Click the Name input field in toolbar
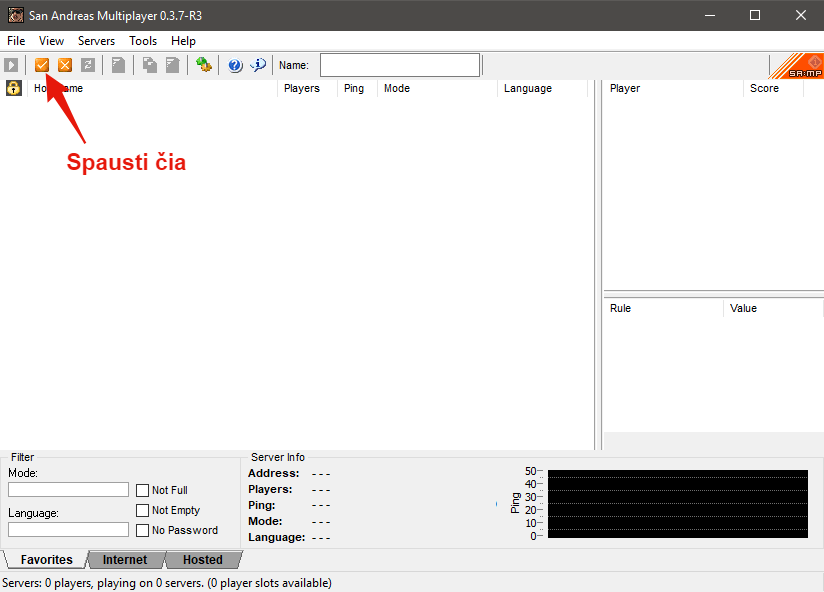Screen dimensions: 824x592 [399, 65]
